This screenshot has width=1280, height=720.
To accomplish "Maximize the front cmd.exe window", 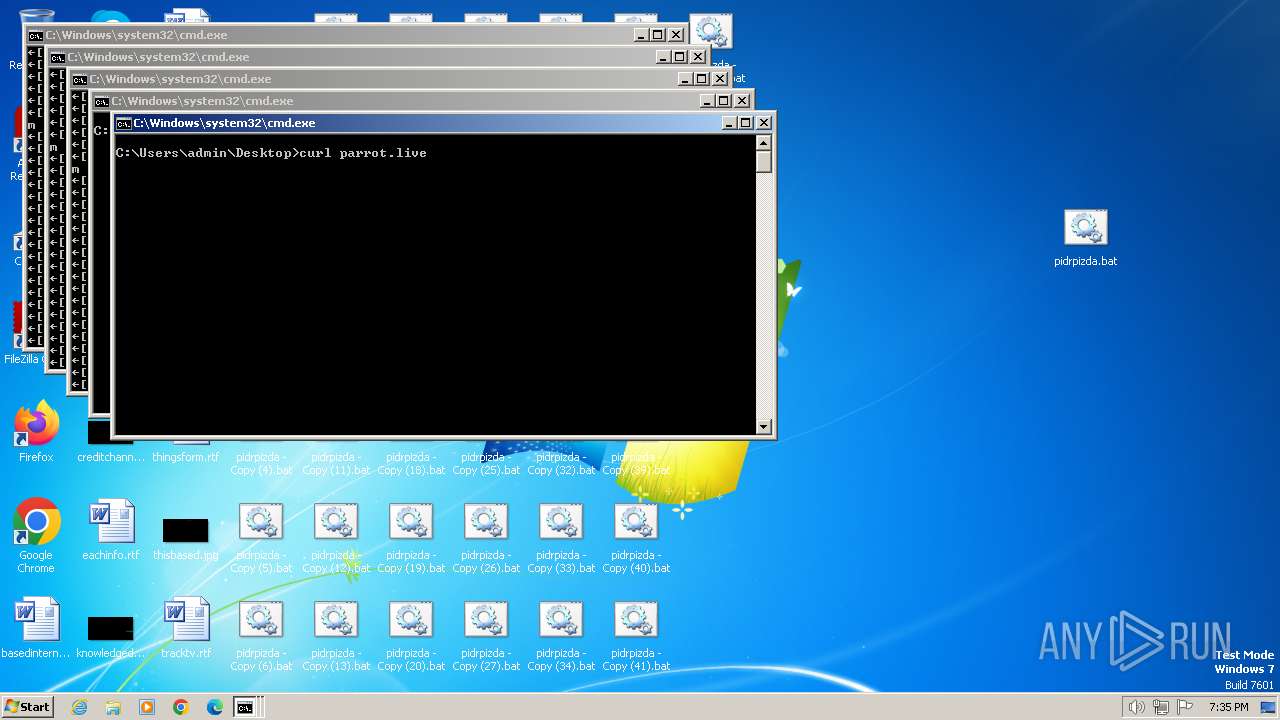I will (746, 123).
